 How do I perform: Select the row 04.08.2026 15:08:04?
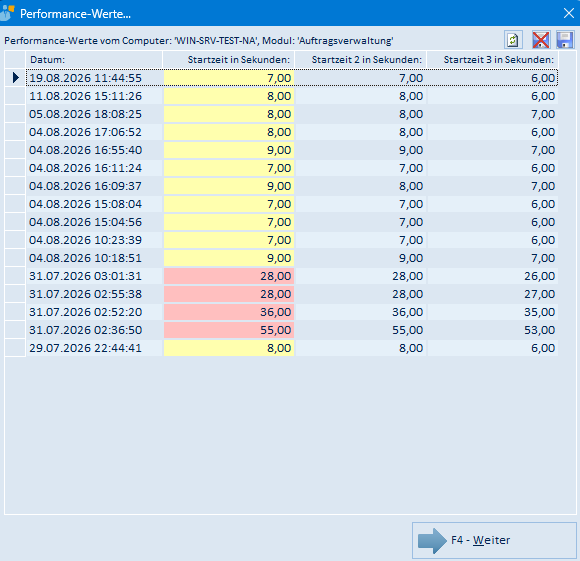(292, 204)
